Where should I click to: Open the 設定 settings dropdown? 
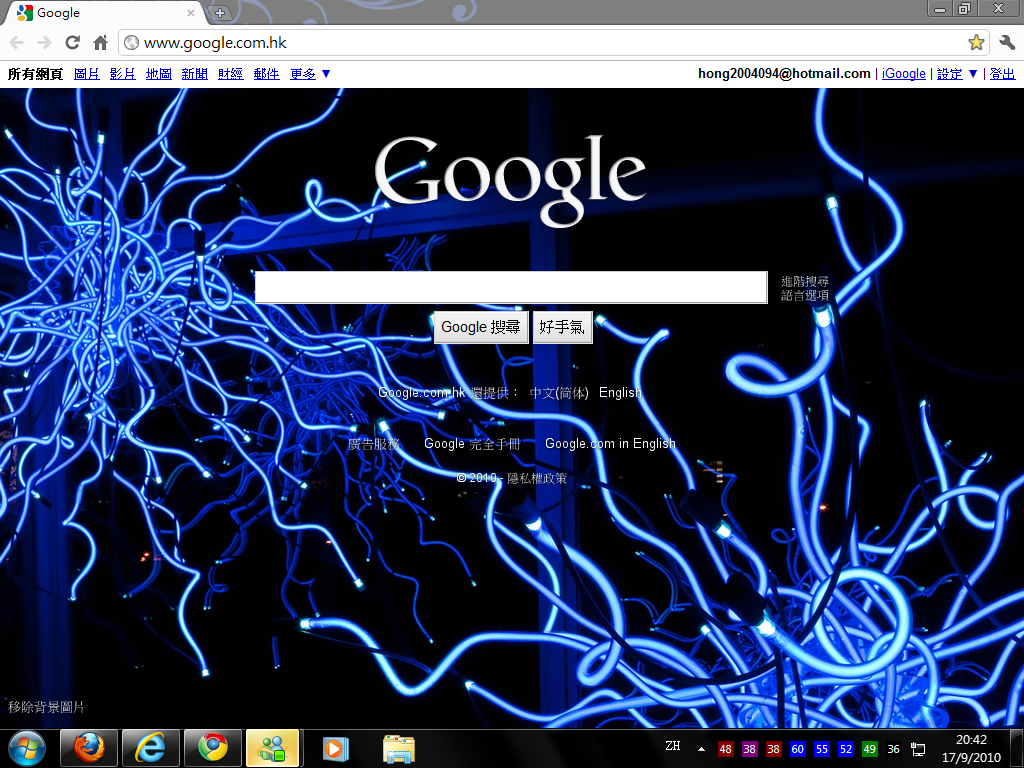pyautogui.click(x=957, y=74)
